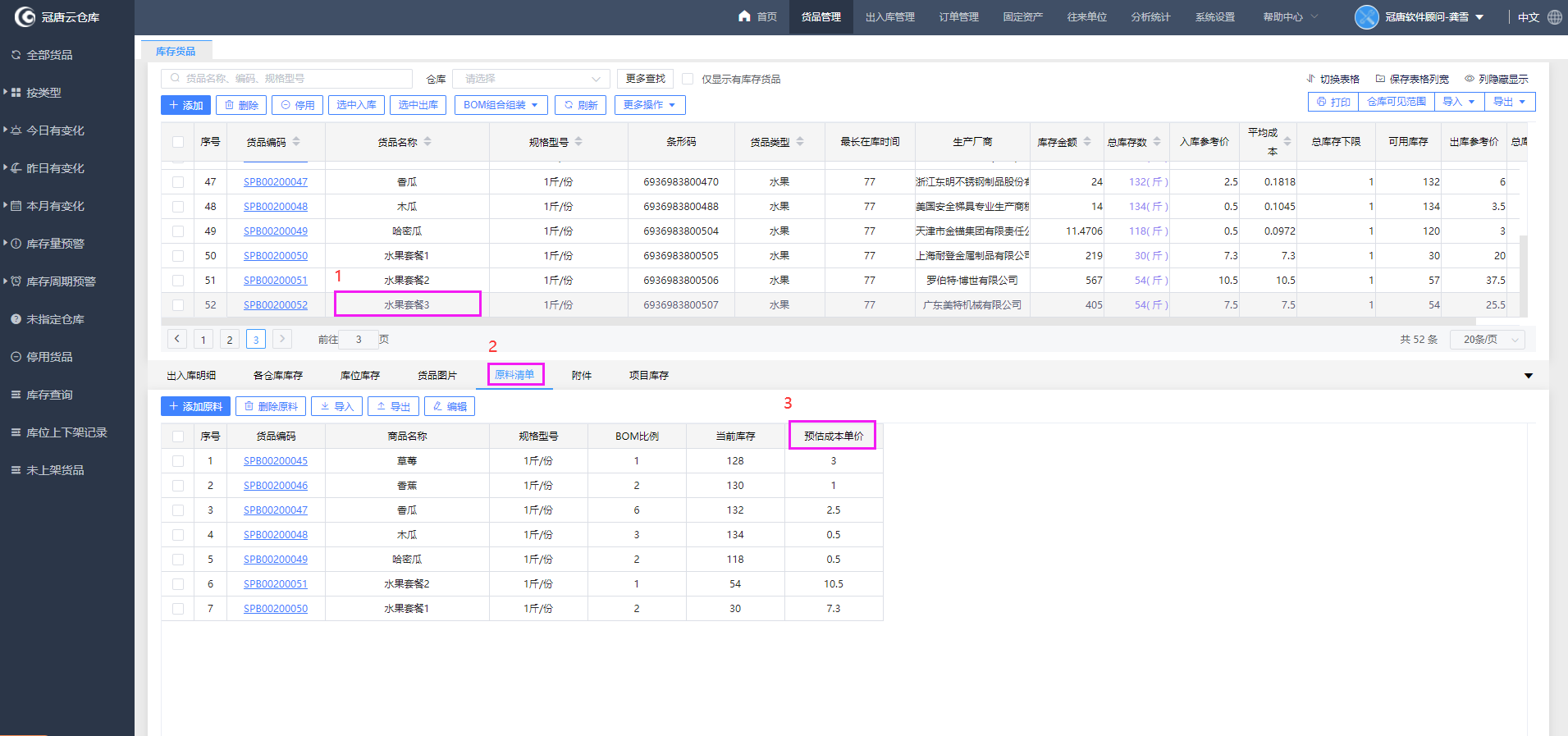Open 20条/页 page size dropdown

pyautogui.click(x=1488, y=340)
